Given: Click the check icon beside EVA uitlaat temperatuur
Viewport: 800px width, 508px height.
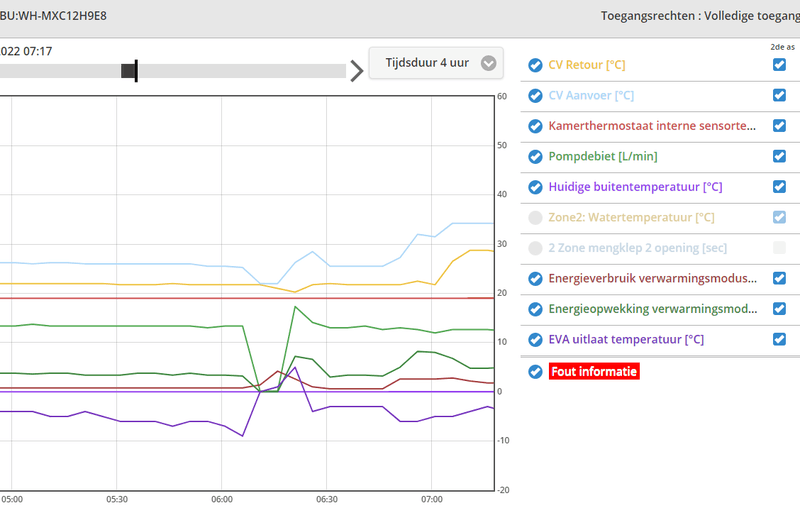Looking at the screenshot, I should pyautogui.click(x=536, y=339).
